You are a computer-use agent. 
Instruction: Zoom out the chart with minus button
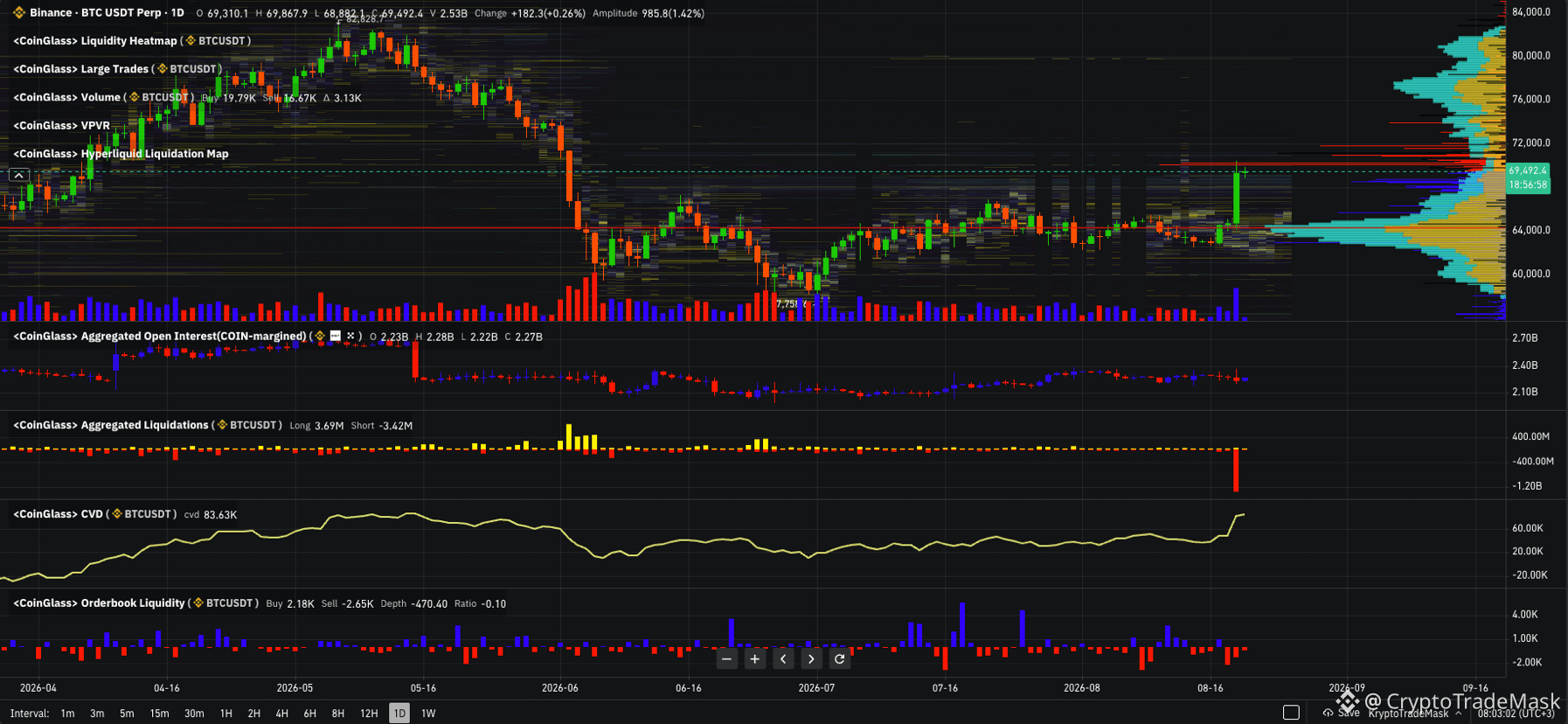727,659
